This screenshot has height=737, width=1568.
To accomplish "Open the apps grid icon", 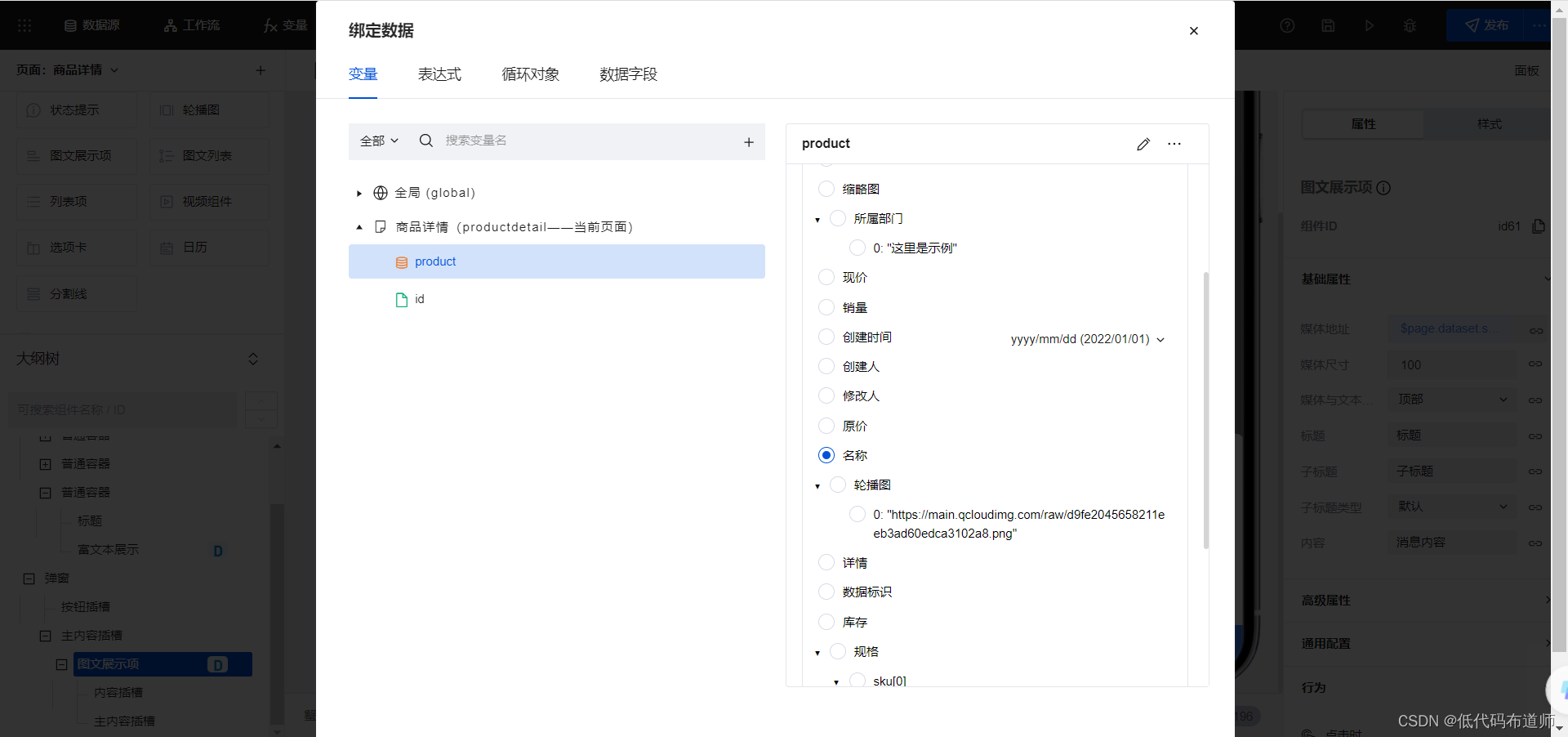I will coord(24,25).
